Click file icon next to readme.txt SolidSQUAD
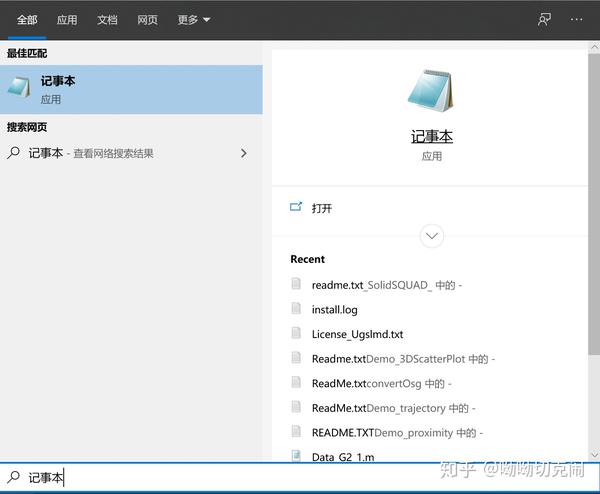This screenshot has width=600, height=494. pos(296,284)
